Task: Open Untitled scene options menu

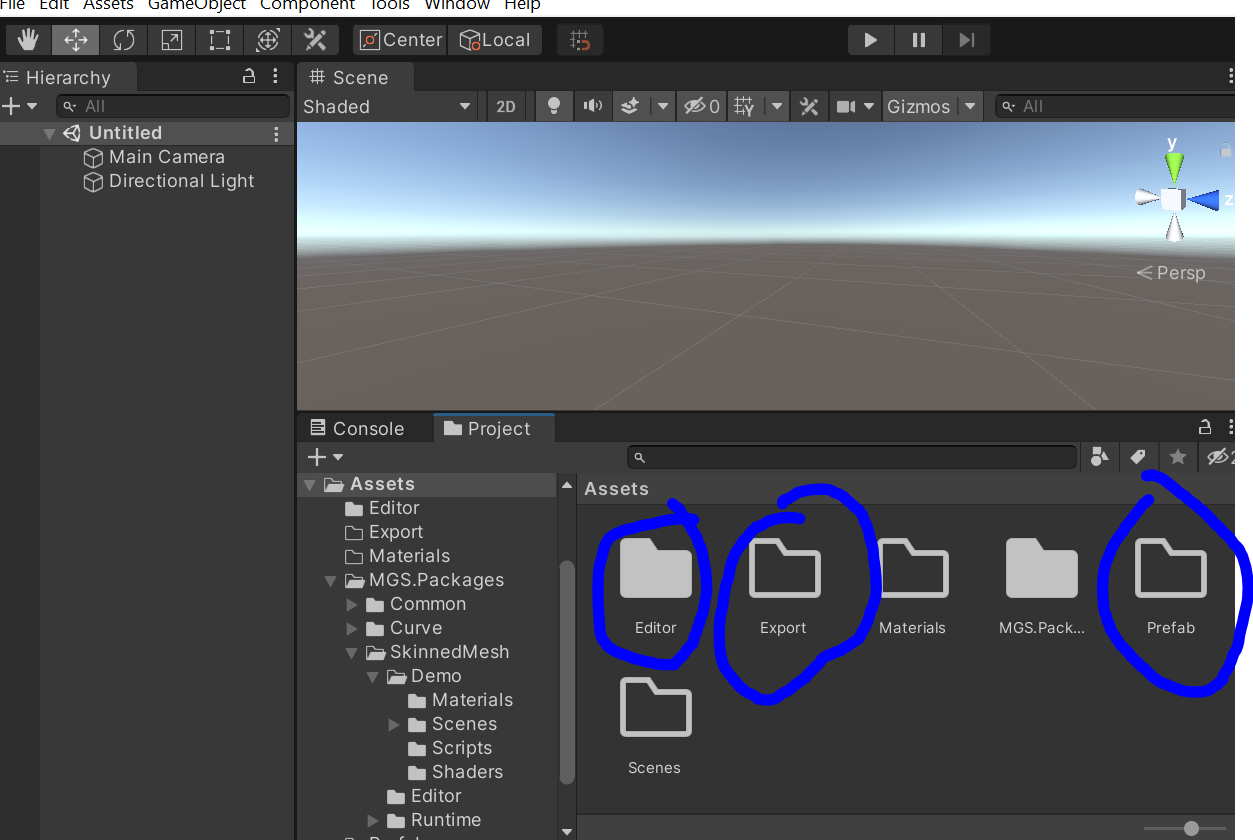Action: point(277,133)
